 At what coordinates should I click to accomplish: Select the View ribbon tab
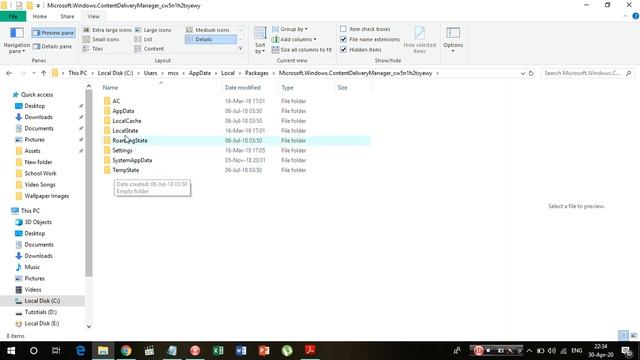[x=93, y=16]
